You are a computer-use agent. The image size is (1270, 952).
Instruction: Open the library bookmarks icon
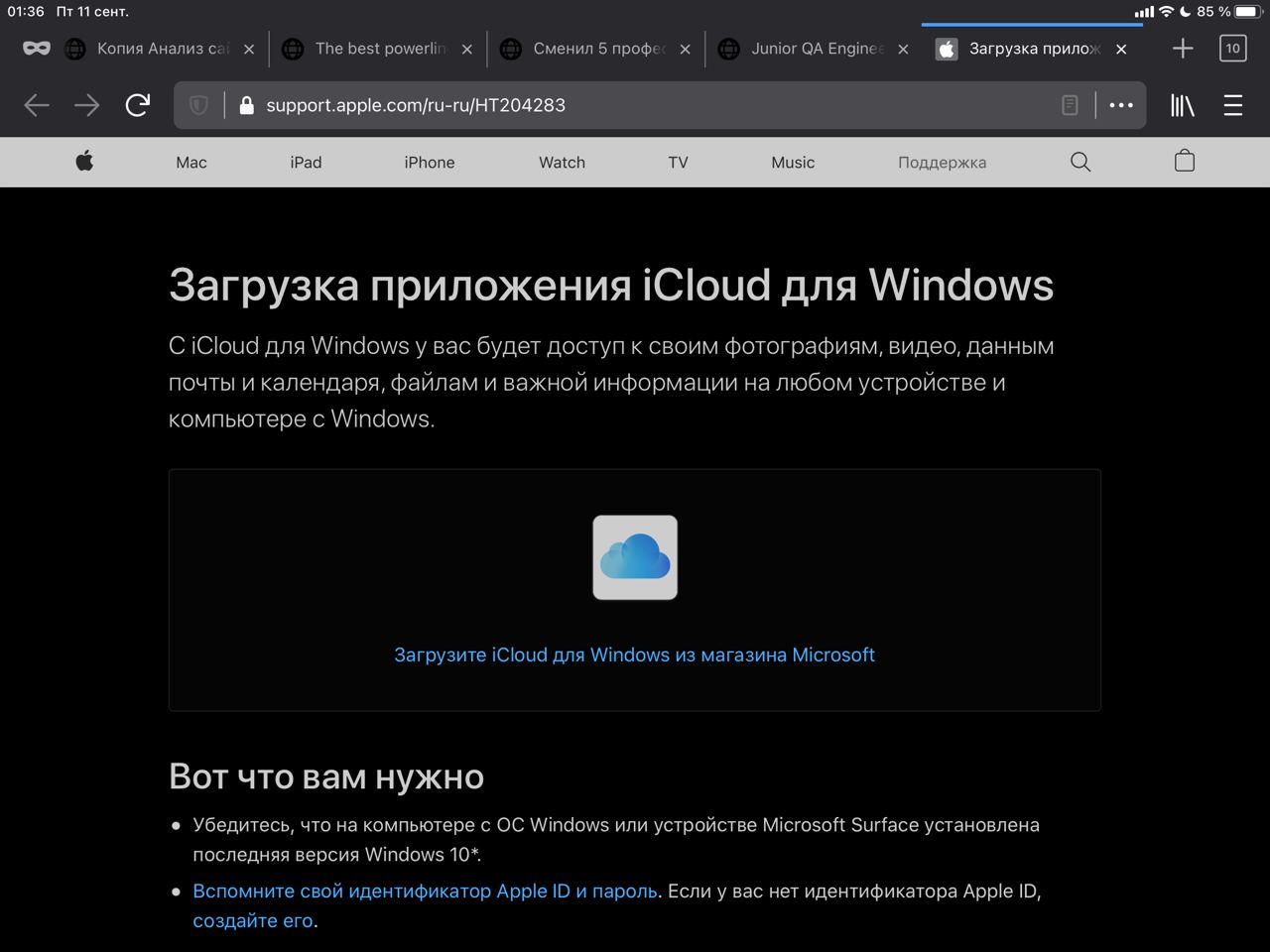tap(1183, 105)
